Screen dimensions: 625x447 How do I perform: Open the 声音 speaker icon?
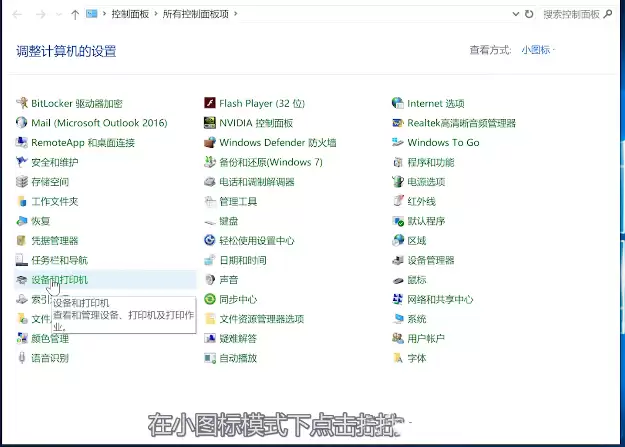coord(210,280)
